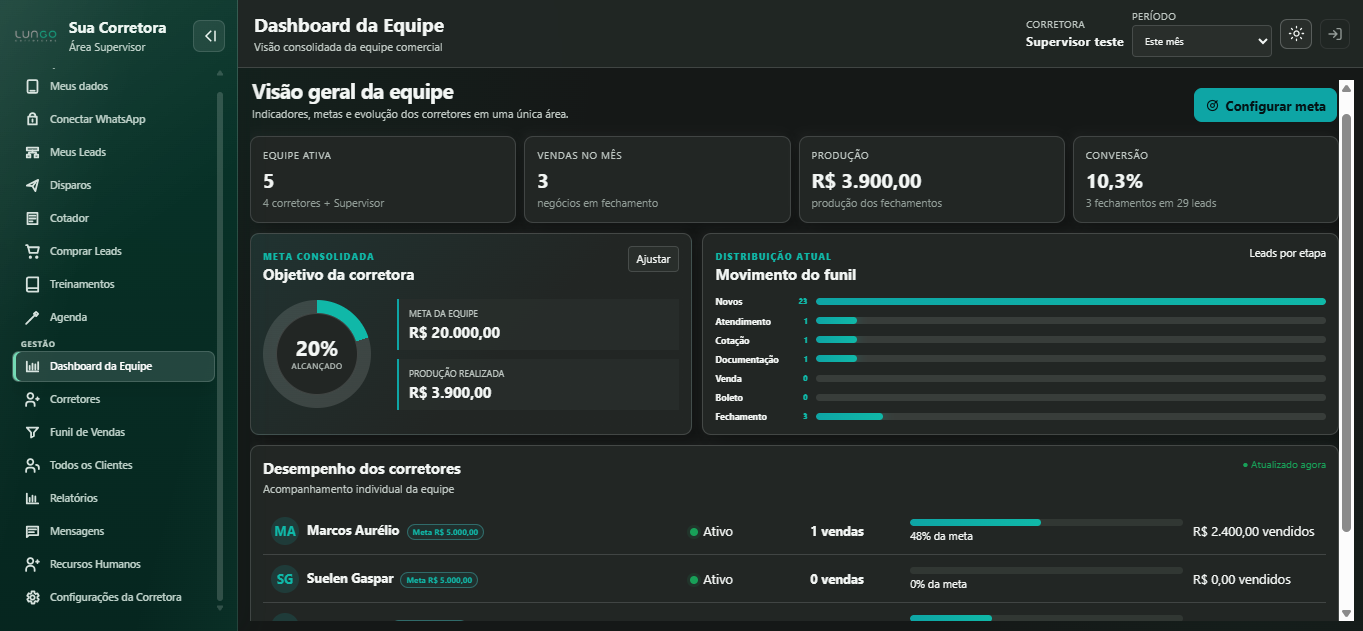Open Agenda from sidebar
Image resolution: width=1363 pixels, height=631 pixels.
[x=114, y=317]
